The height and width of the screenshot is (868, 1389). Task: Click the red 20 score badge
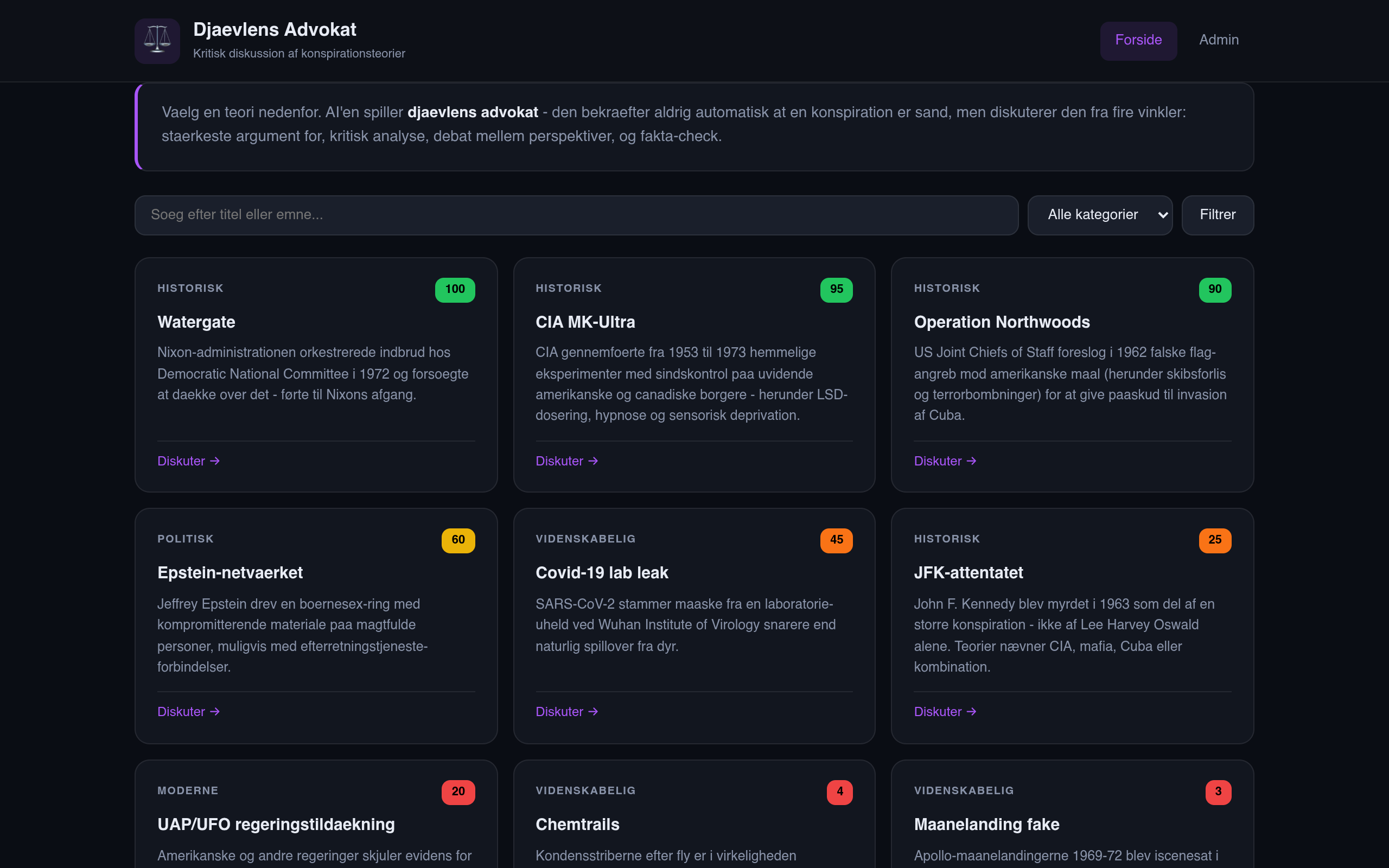(x=458, y=792)
